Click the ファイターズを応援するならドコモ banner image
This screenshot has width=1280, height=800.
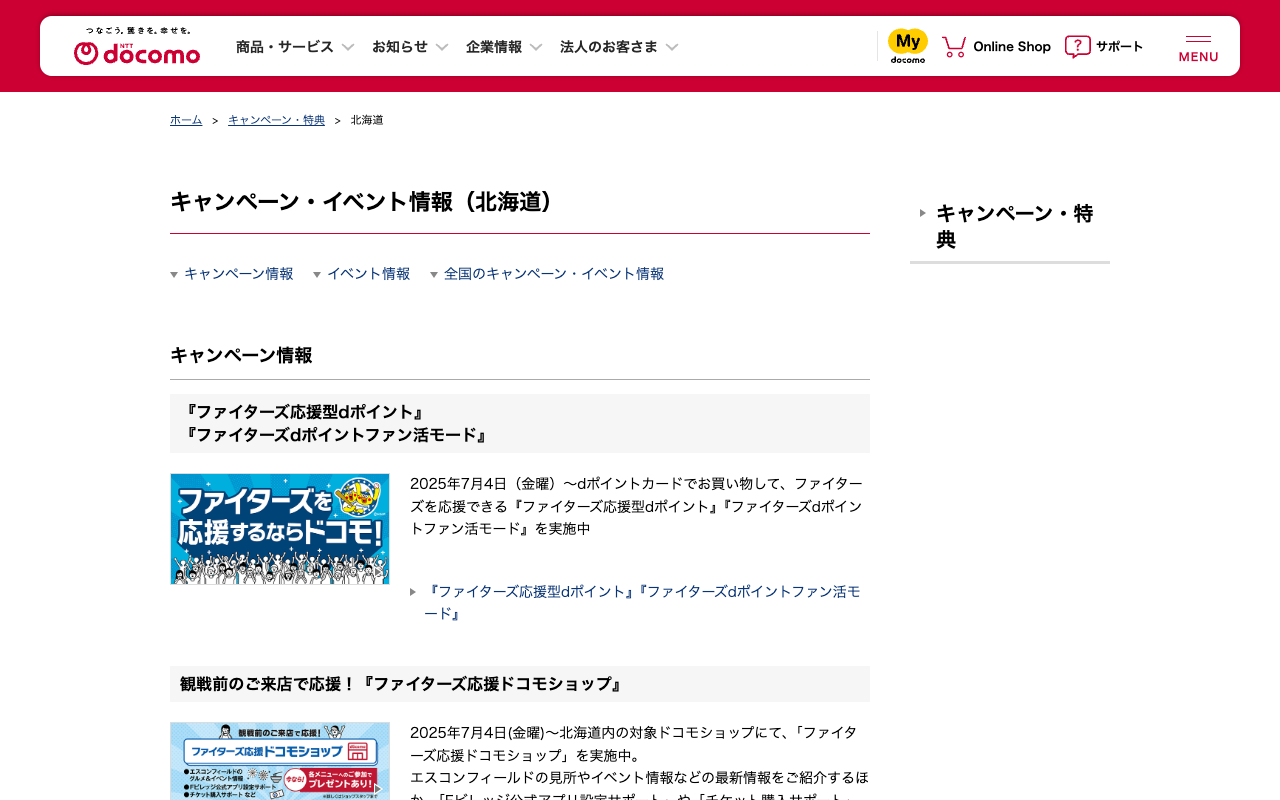coord(280,529)
